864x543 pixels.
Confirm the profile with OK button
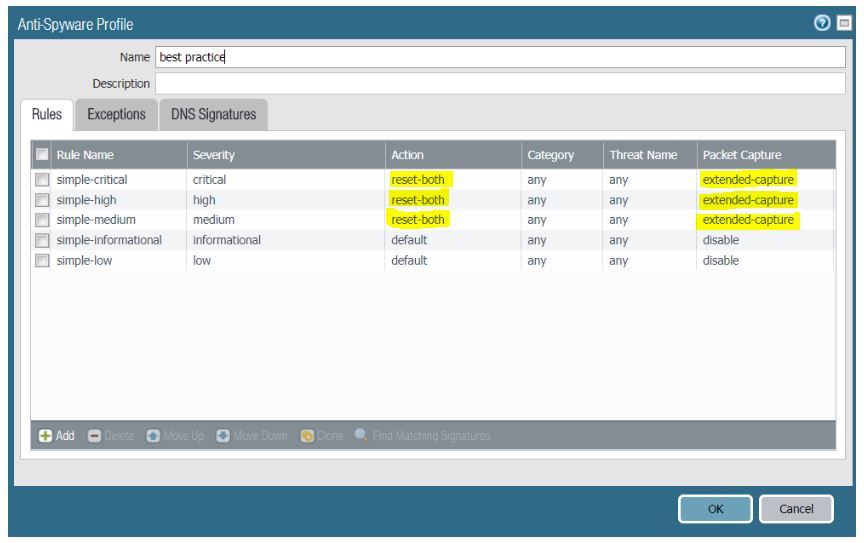tap(715, 508)
